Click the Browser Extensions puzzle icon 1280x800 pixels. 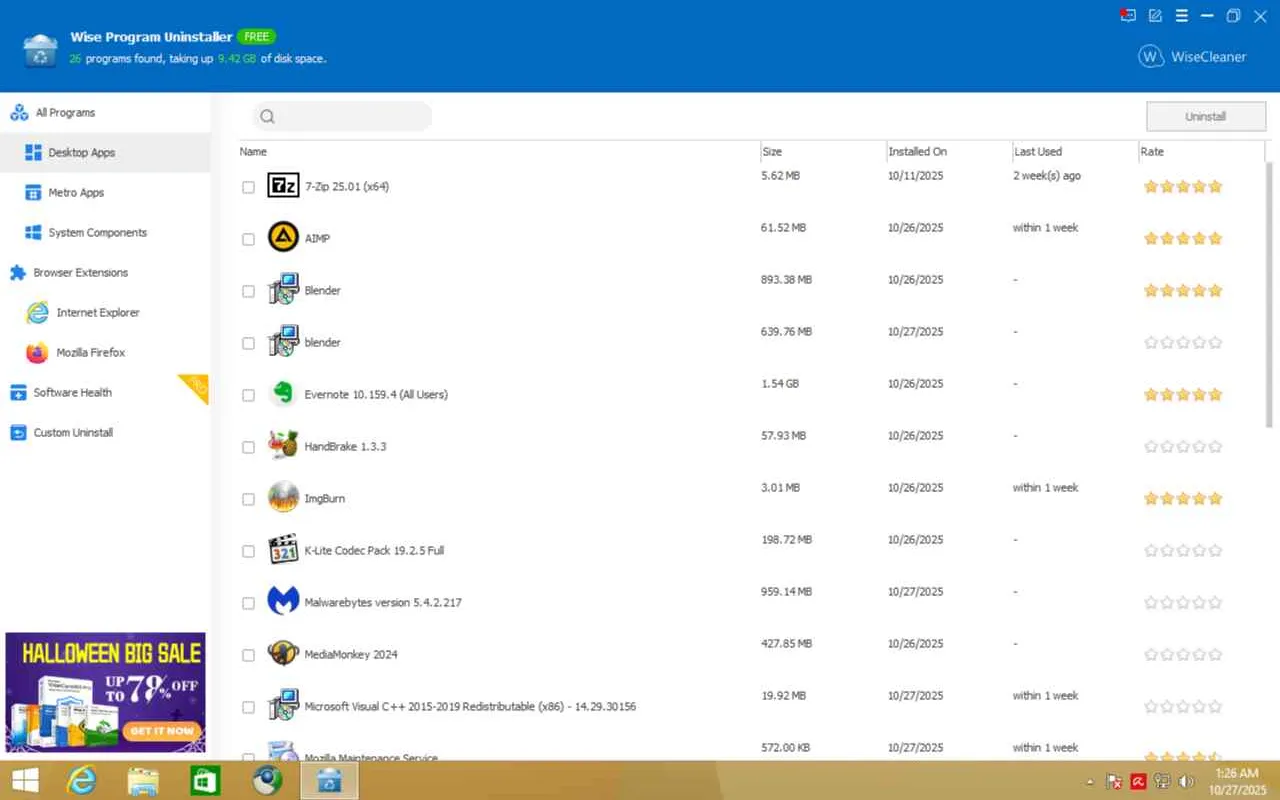[x=18, y=273]
